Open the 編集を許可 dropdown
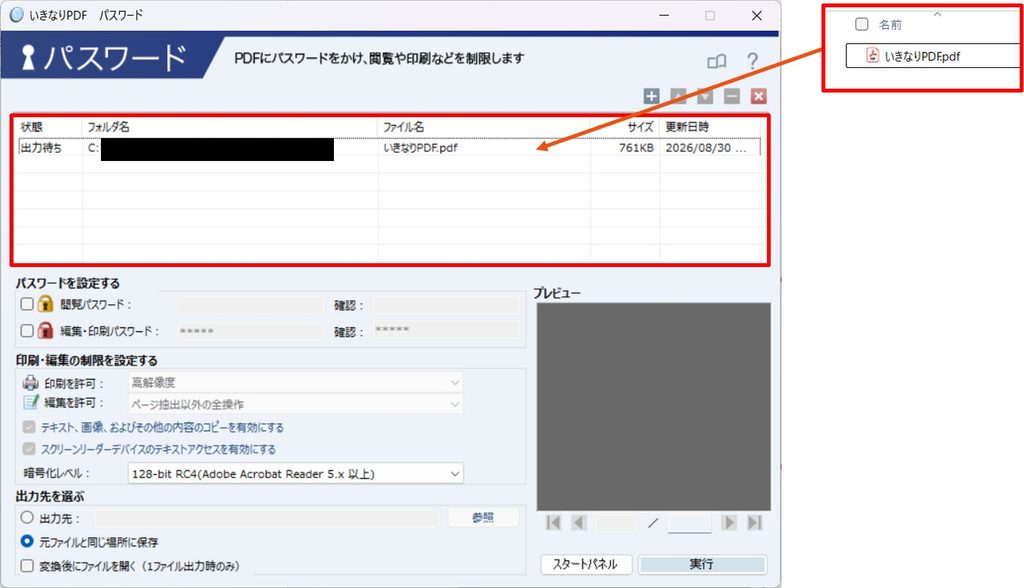Viewport: 1024px width, 588px height. point(295,404)
